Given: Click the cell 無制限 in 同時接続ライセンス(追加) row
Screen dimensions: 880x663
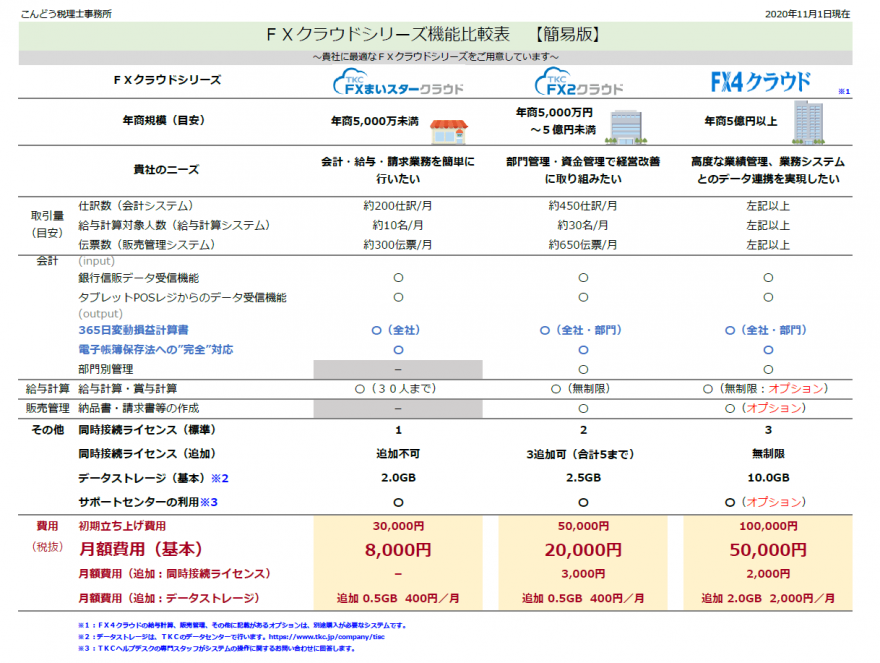Looking at the screenshot, I should [768, 454].
